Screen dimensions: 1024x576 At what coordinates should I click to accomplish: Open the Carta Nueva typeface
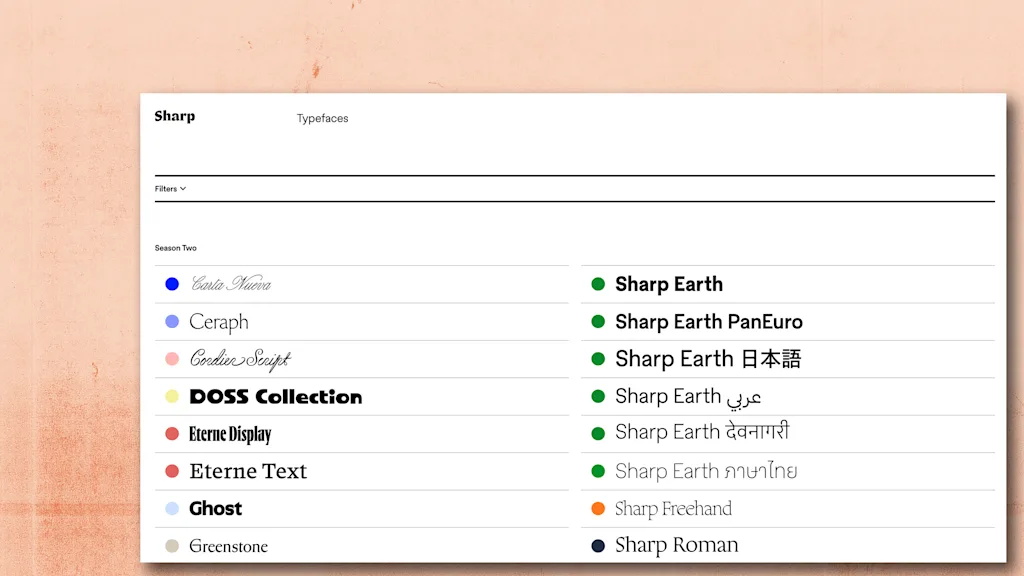pos(231,284)
